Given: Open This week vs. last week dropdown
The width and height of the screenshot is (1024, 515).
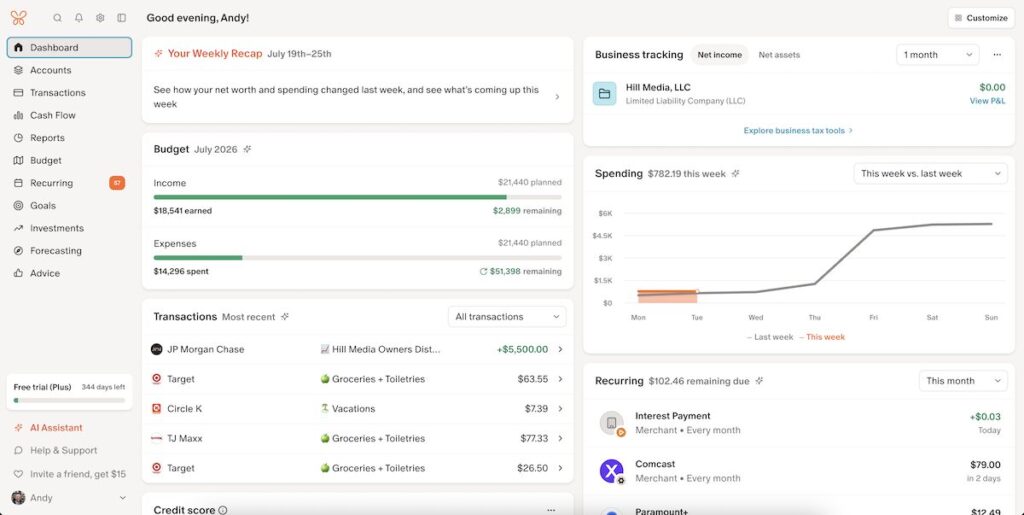Looking at the screenshot, I should pos(930,174).
